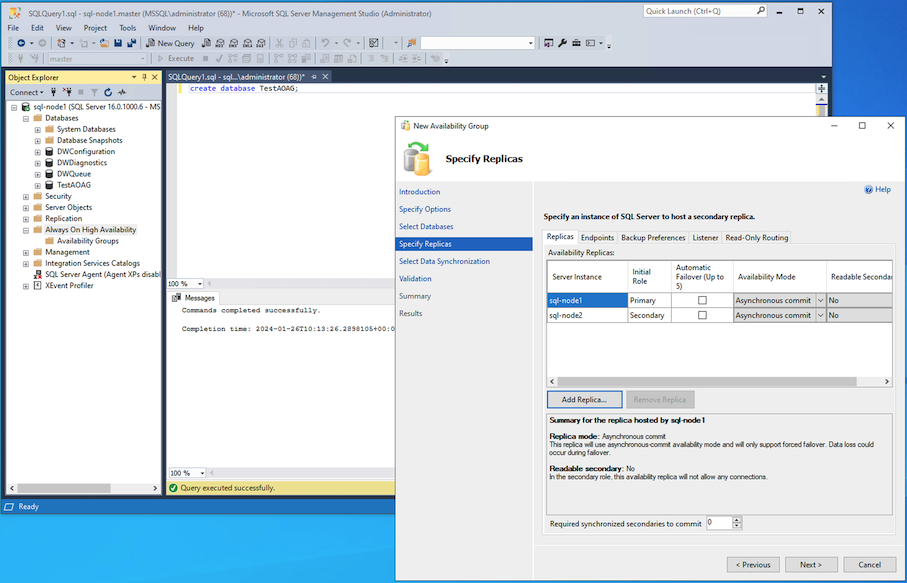Go to the Select Databases wizard step

426,227
